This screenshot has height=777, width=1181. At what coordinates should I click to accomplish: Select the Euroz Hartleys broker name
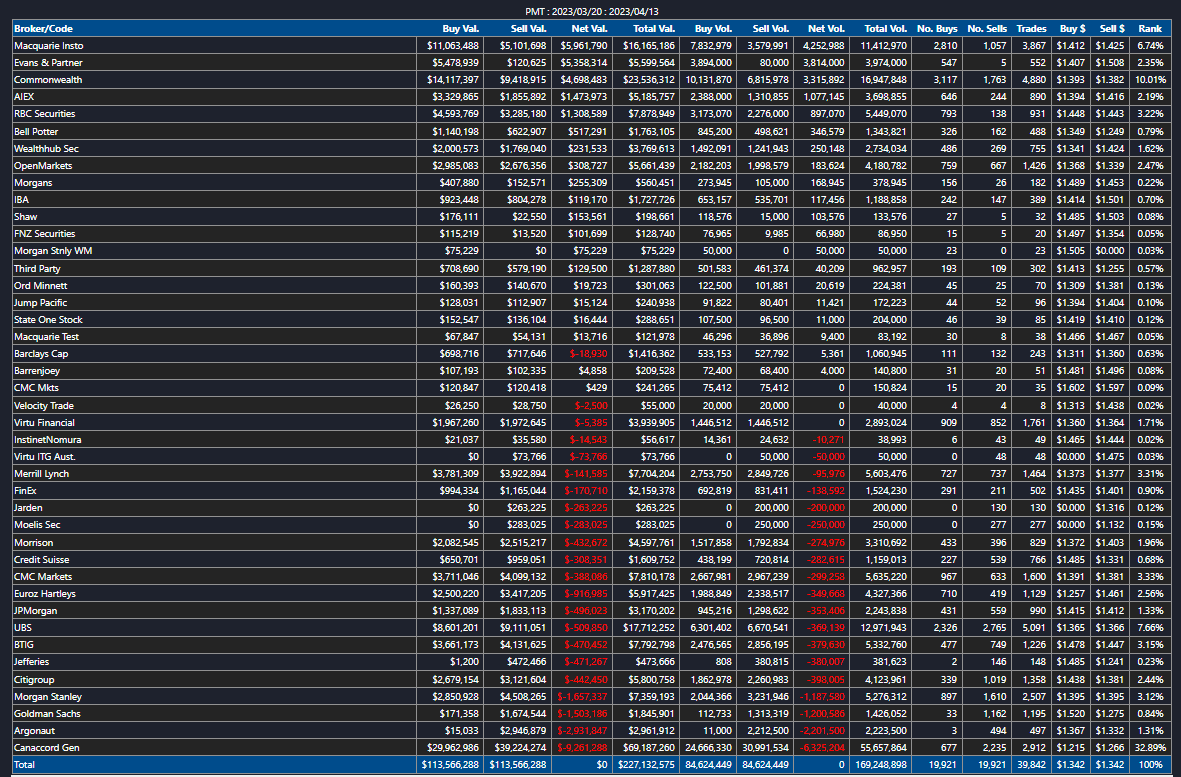[44, 594]
